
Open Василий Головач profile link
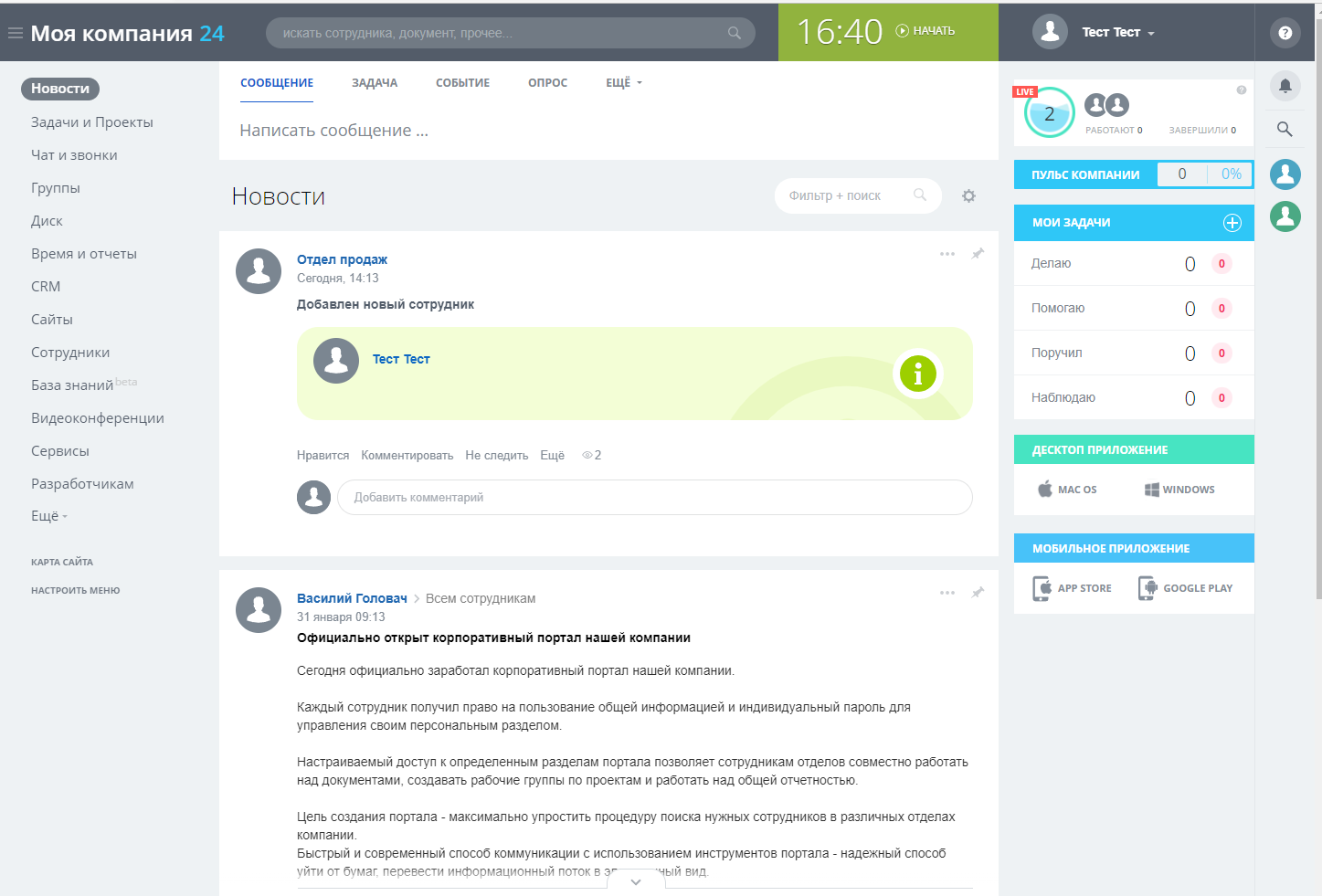coord(352,598)
